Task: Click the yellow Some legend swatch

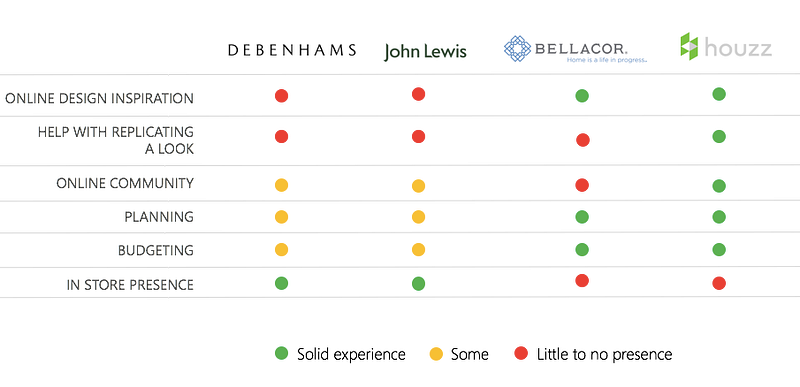Action: pyautogui.click(x=436, y=354)
